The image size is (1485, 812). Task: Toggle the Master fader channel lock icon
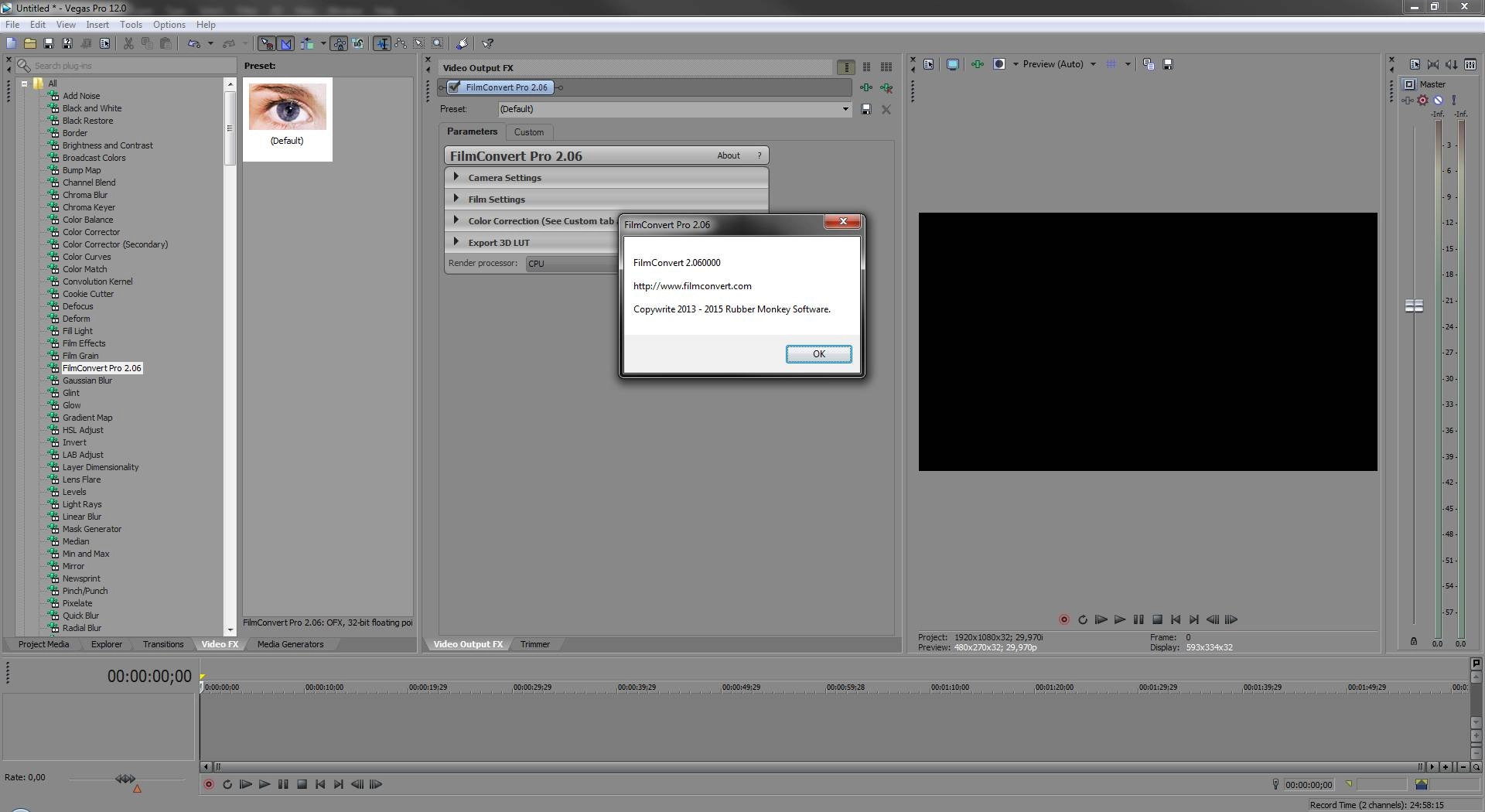coord(1414,641)
